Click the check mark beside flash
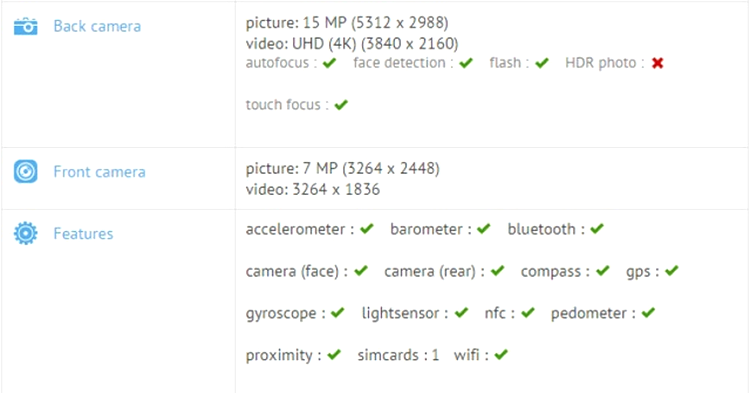 542,63
